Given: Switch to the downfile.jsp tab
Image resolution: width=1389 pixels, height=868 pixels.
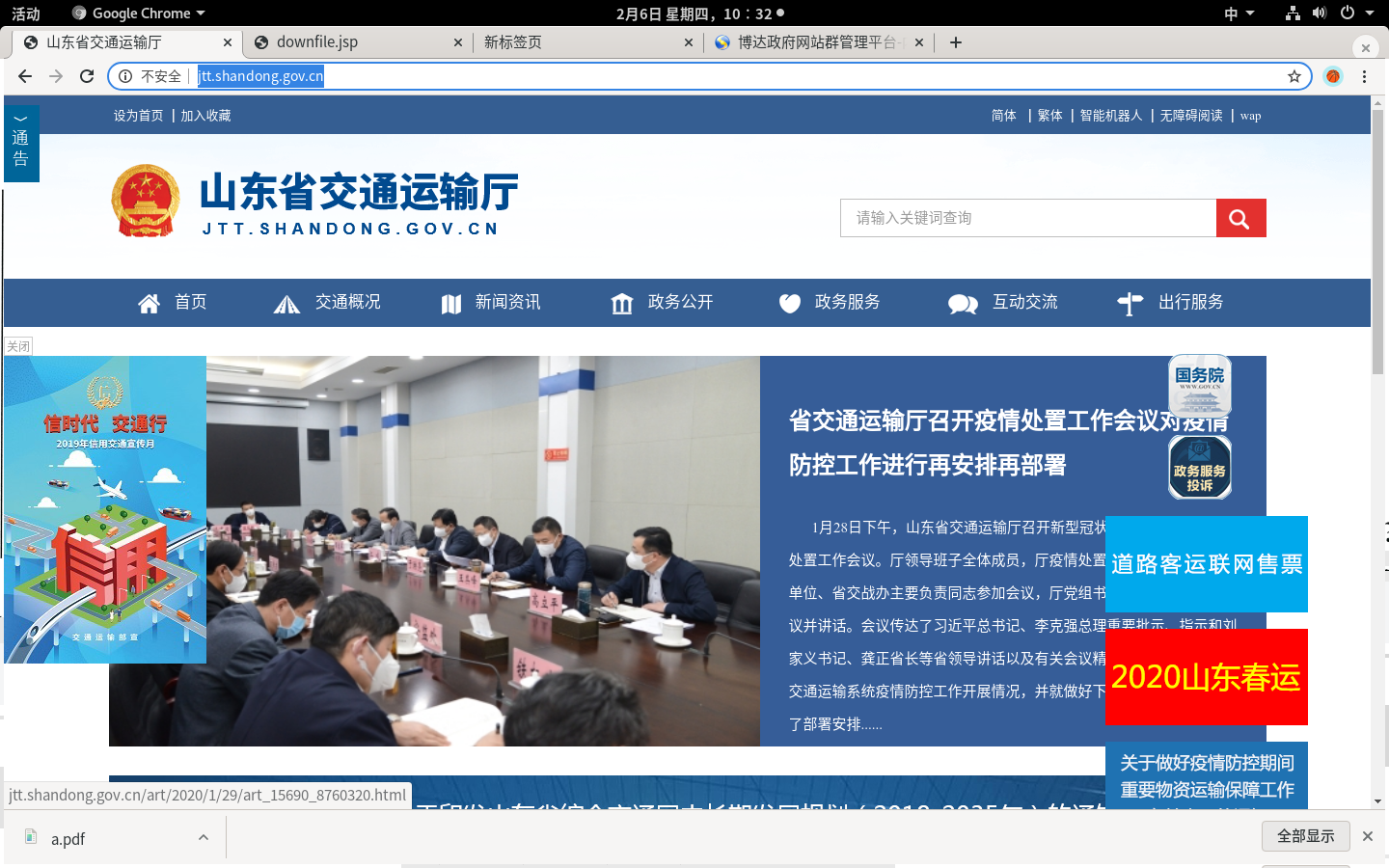Looking at the screenshot, I should click(352, 42).
